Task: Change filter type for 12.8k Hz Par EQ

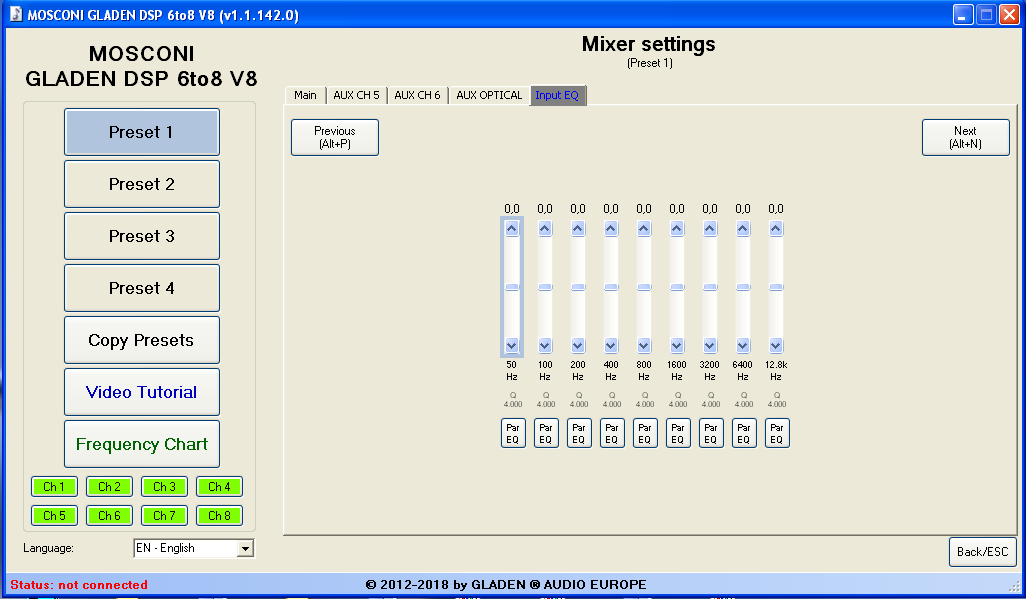Action: [x=777, y=433]
